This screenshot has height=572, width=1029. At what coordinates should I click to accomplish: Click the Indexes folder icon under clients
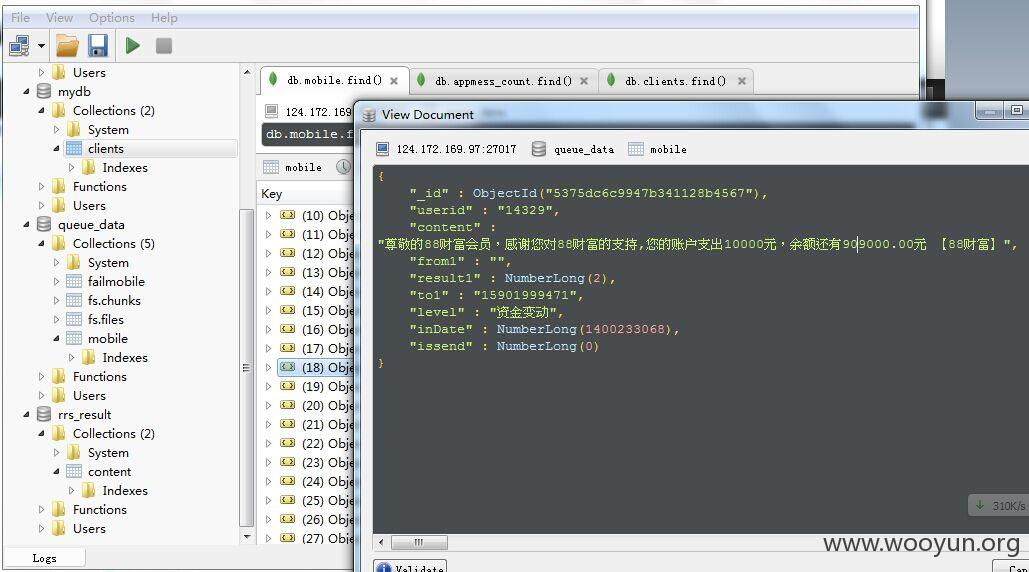89,167
